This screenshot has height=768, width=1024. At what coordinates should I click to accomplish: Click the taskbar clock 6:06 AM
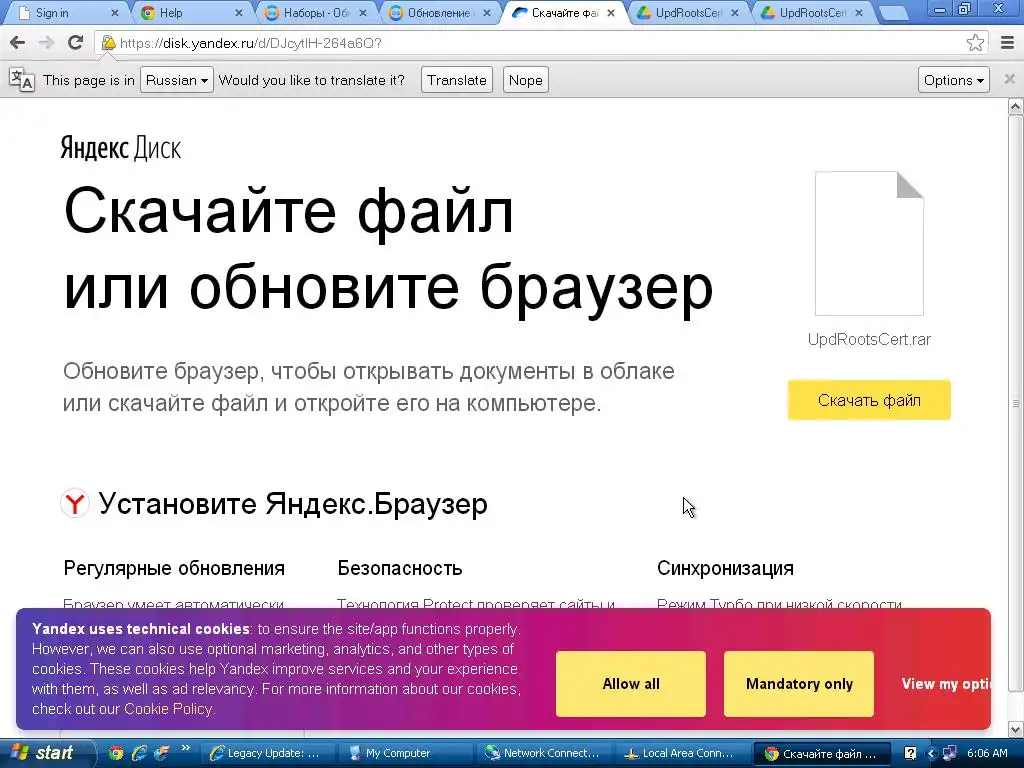pyautogui.click(x=987, y=753)
